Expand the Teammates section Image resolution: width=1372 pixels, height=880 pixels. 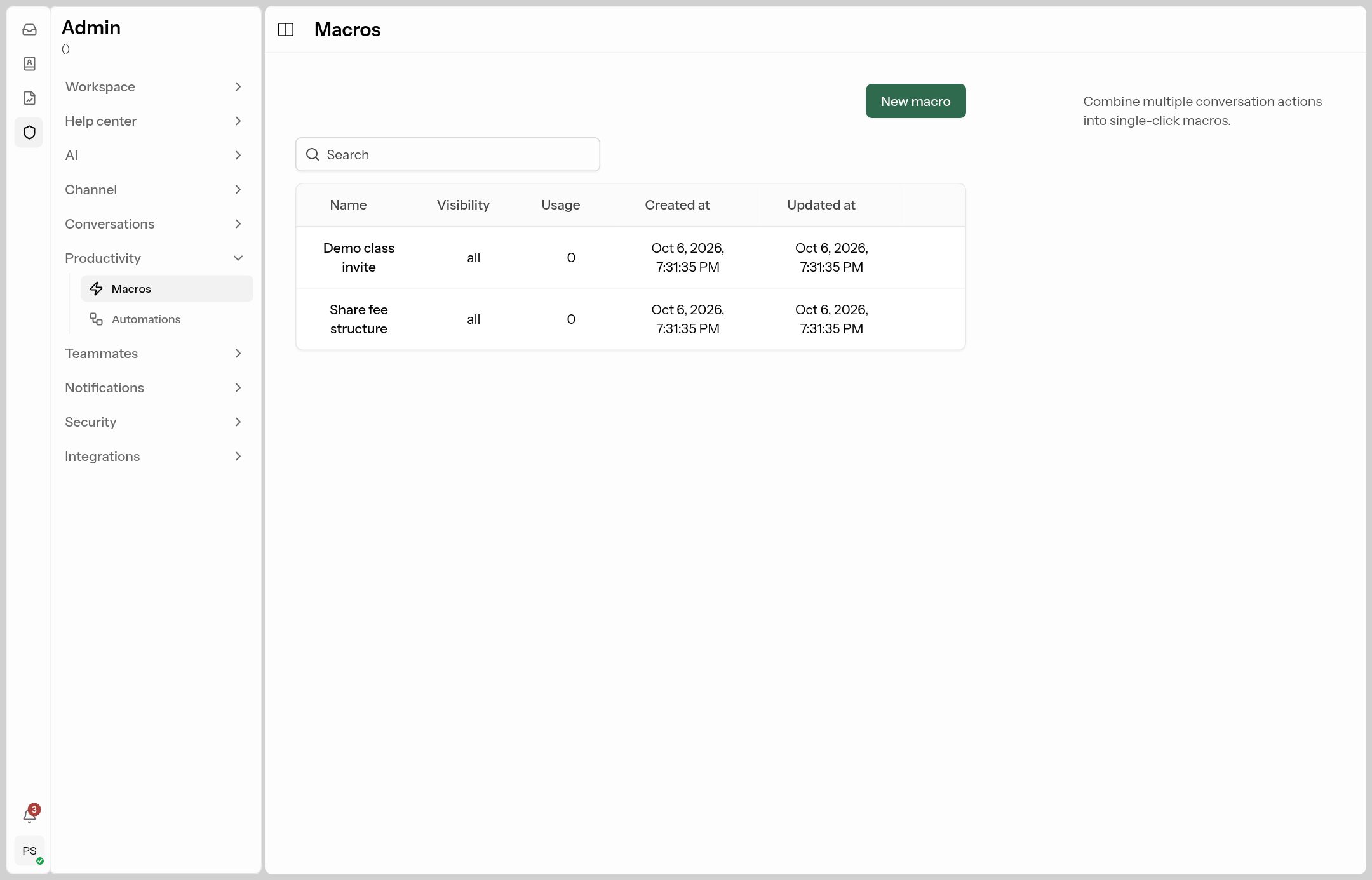154,353
